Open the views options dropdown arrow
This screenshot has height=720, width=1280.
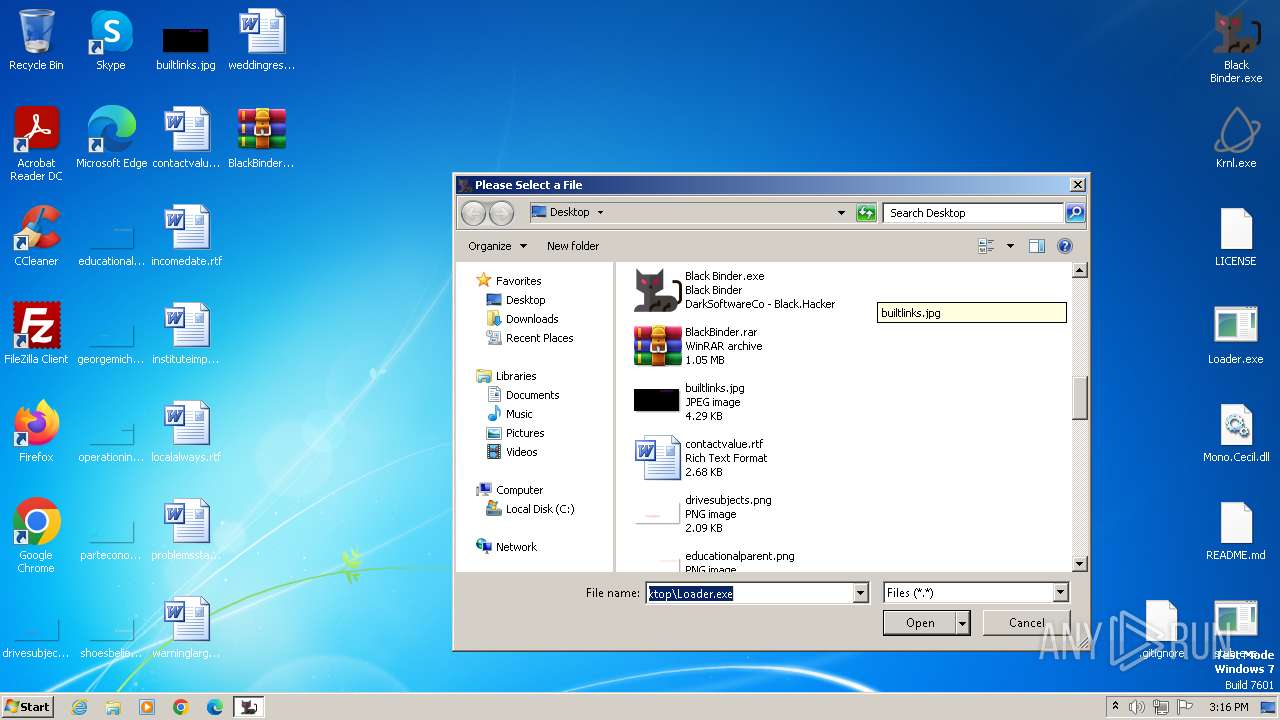[x=1010, y=246]
